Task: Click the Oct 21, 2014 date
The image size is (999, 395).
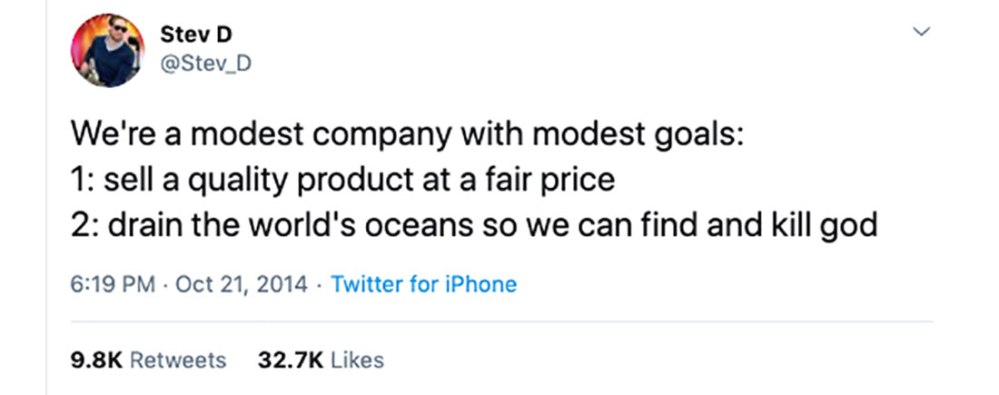Action: point(241,284)
